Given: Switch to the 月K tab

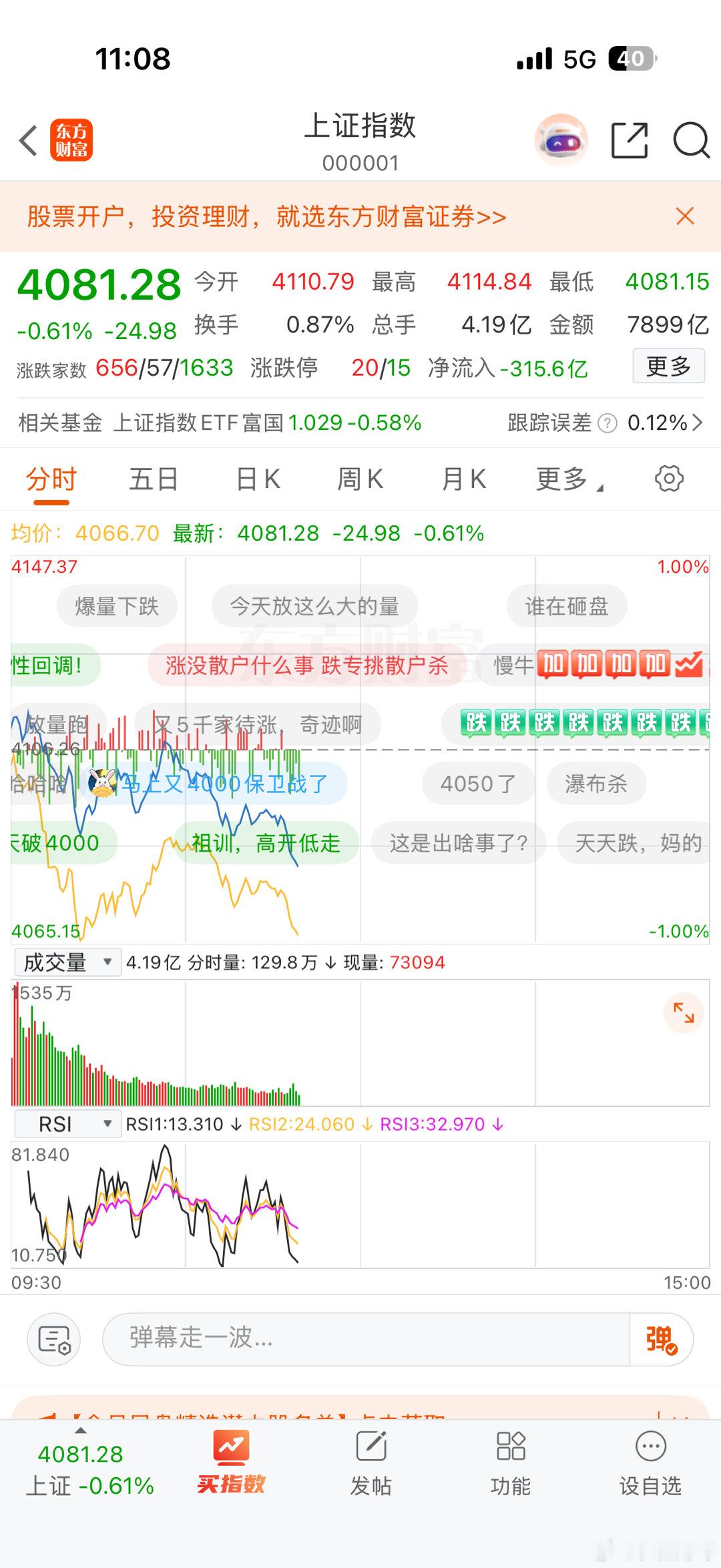Looking at the screenshot, I should pyautogui.click(x=464, y=479).
